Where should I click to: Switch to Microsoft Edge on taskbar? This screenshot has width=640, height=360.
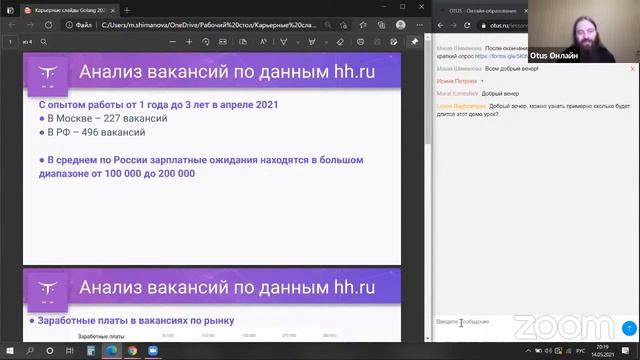[x=111, y=351]
